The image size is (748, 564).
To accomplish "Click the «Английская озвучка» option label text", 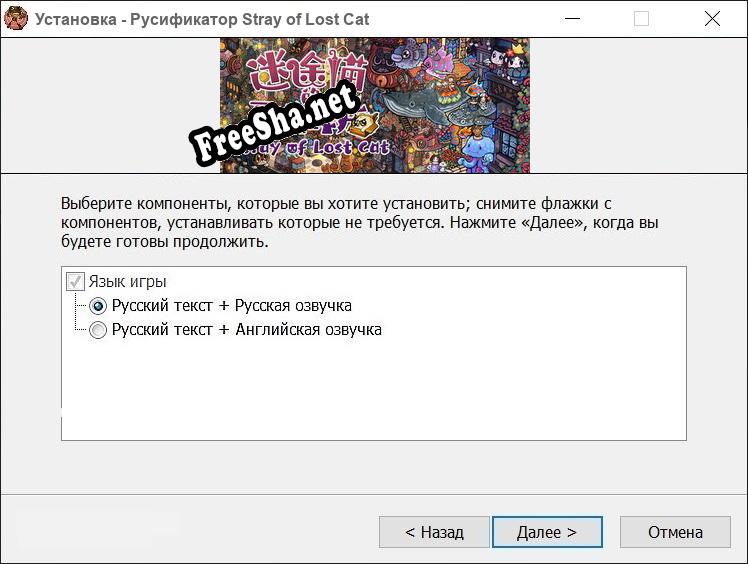I will [308, 330].
